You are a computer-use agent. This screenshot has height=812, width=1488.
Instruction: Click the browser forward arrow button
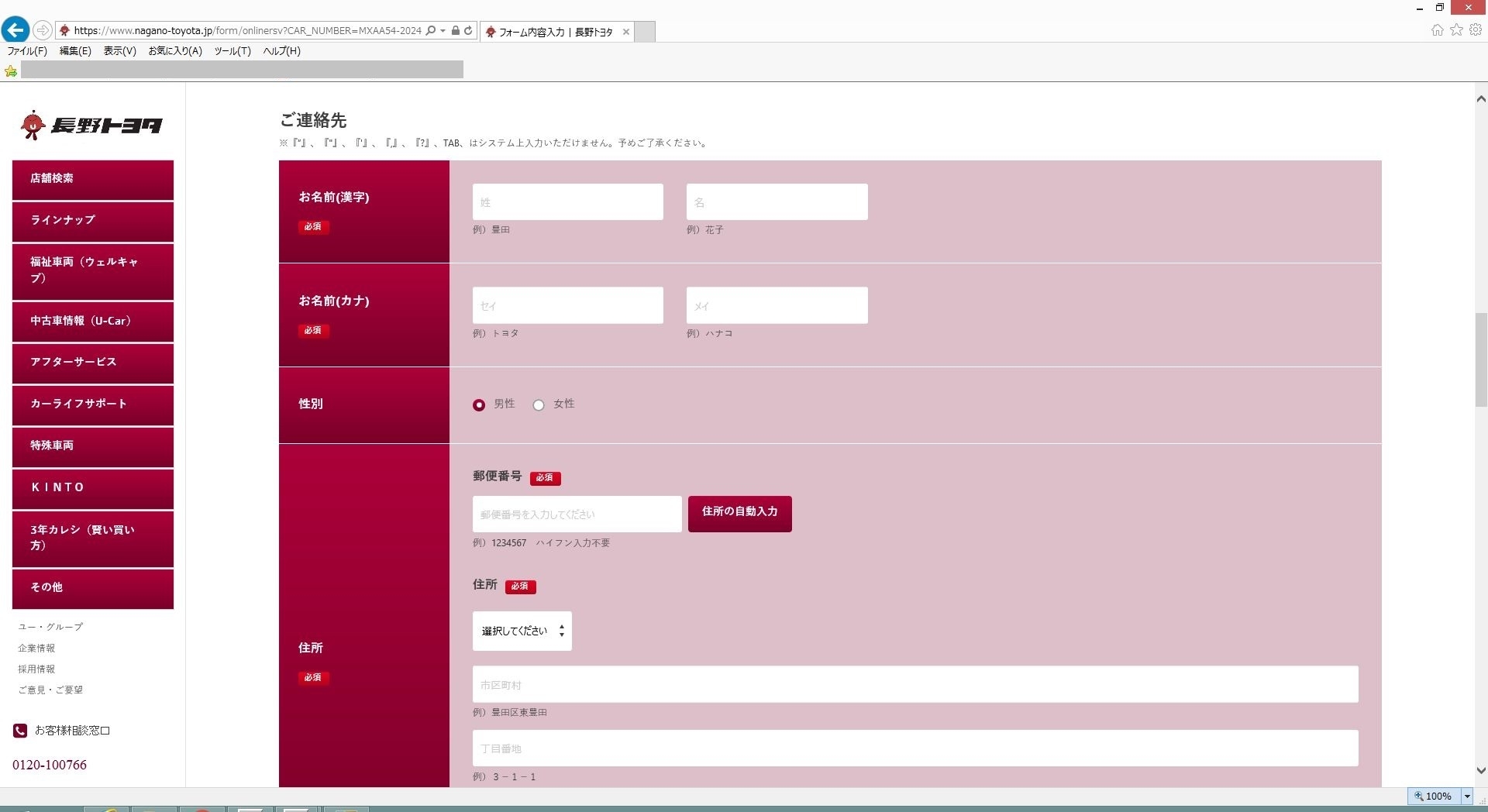(43, 30)
